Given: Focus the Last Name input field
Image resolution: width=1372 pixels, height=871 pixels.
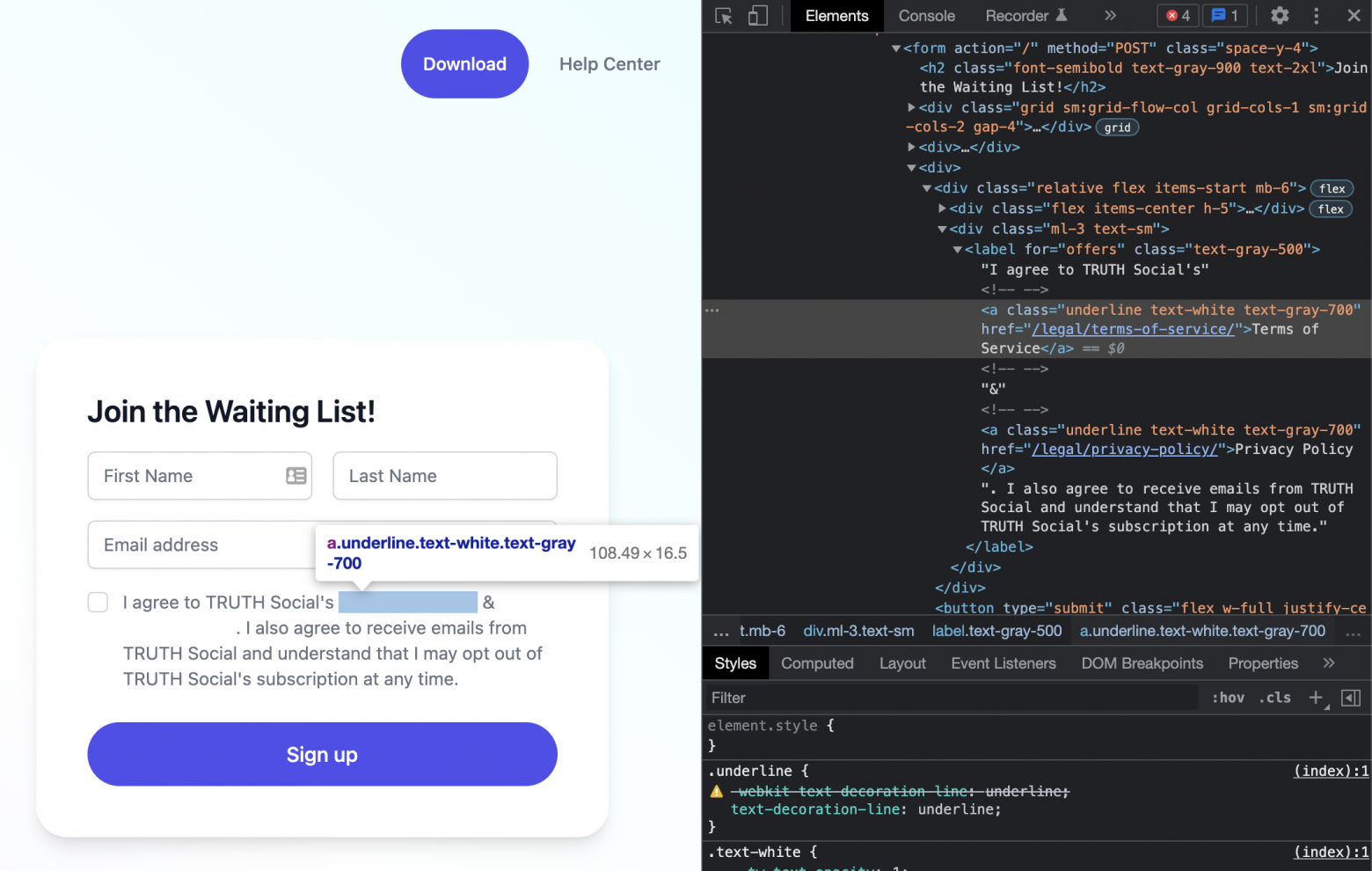Looking at the screenshot, I should pos(445,476).
